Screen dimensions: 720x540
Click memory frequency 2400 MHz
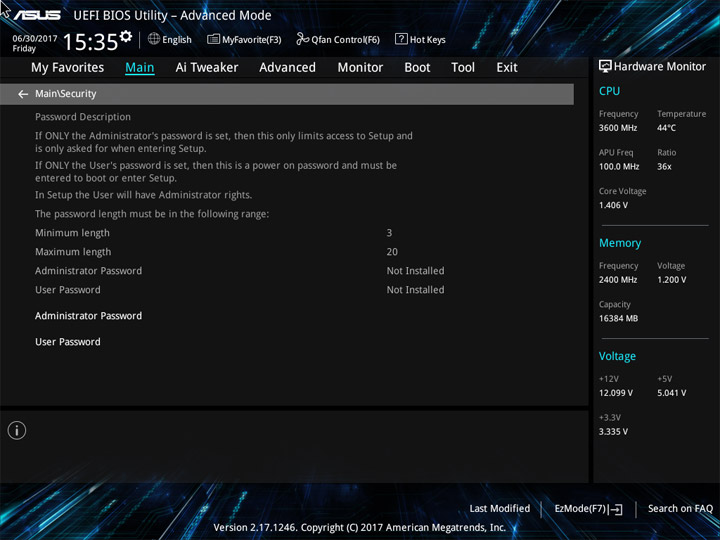tap(618, 280)
